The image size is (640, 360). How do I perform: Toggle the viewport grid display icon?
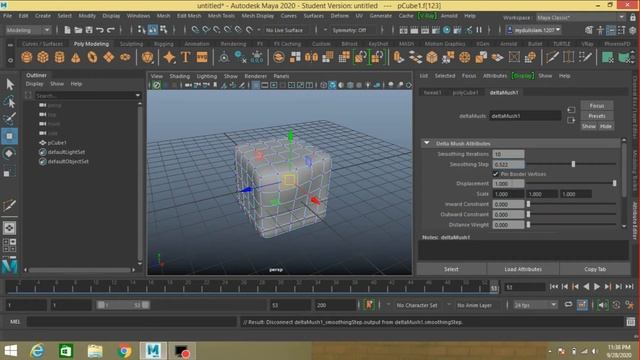pos(256,85)
